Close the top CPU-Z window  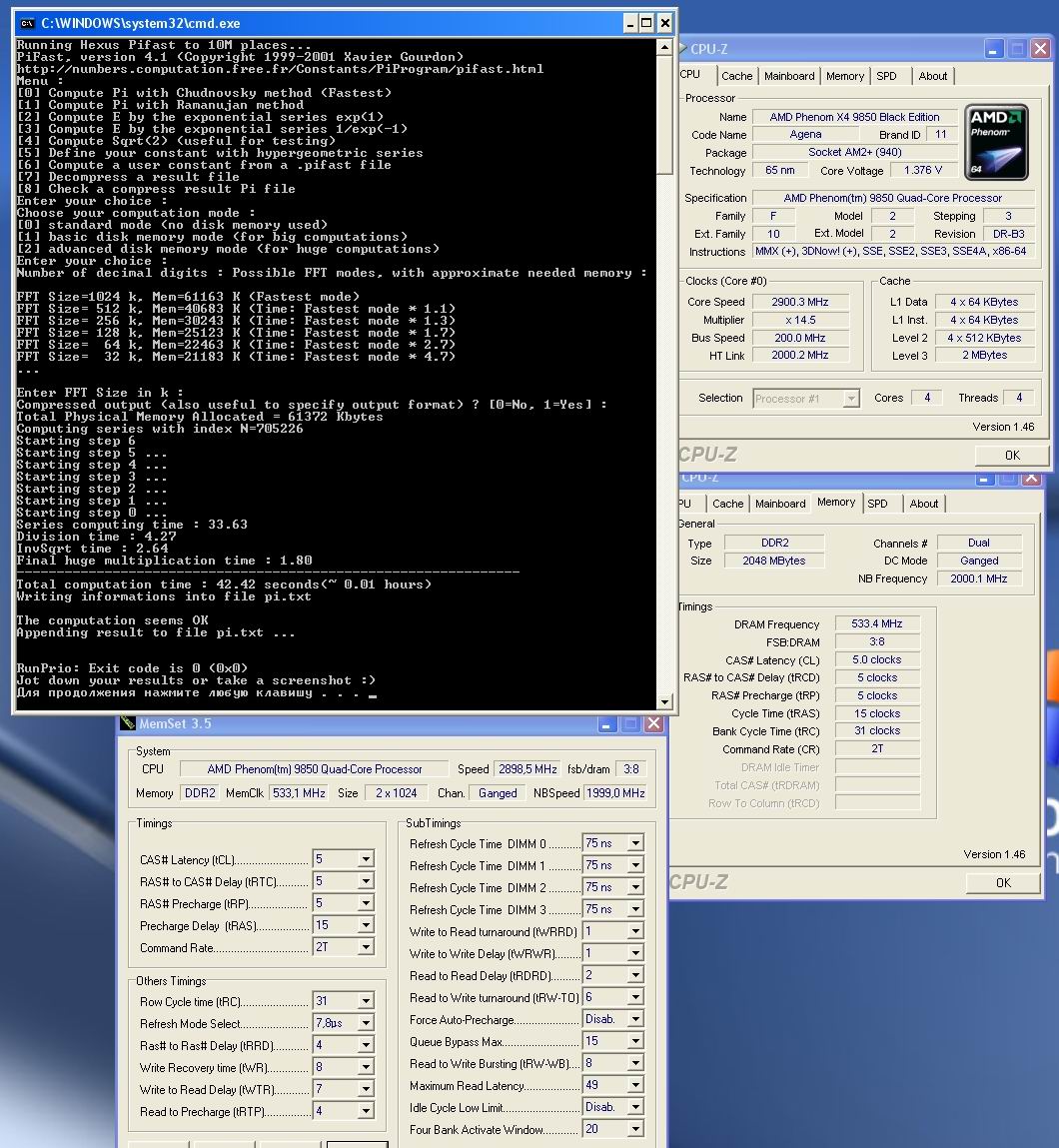(x=1040, y=49)
